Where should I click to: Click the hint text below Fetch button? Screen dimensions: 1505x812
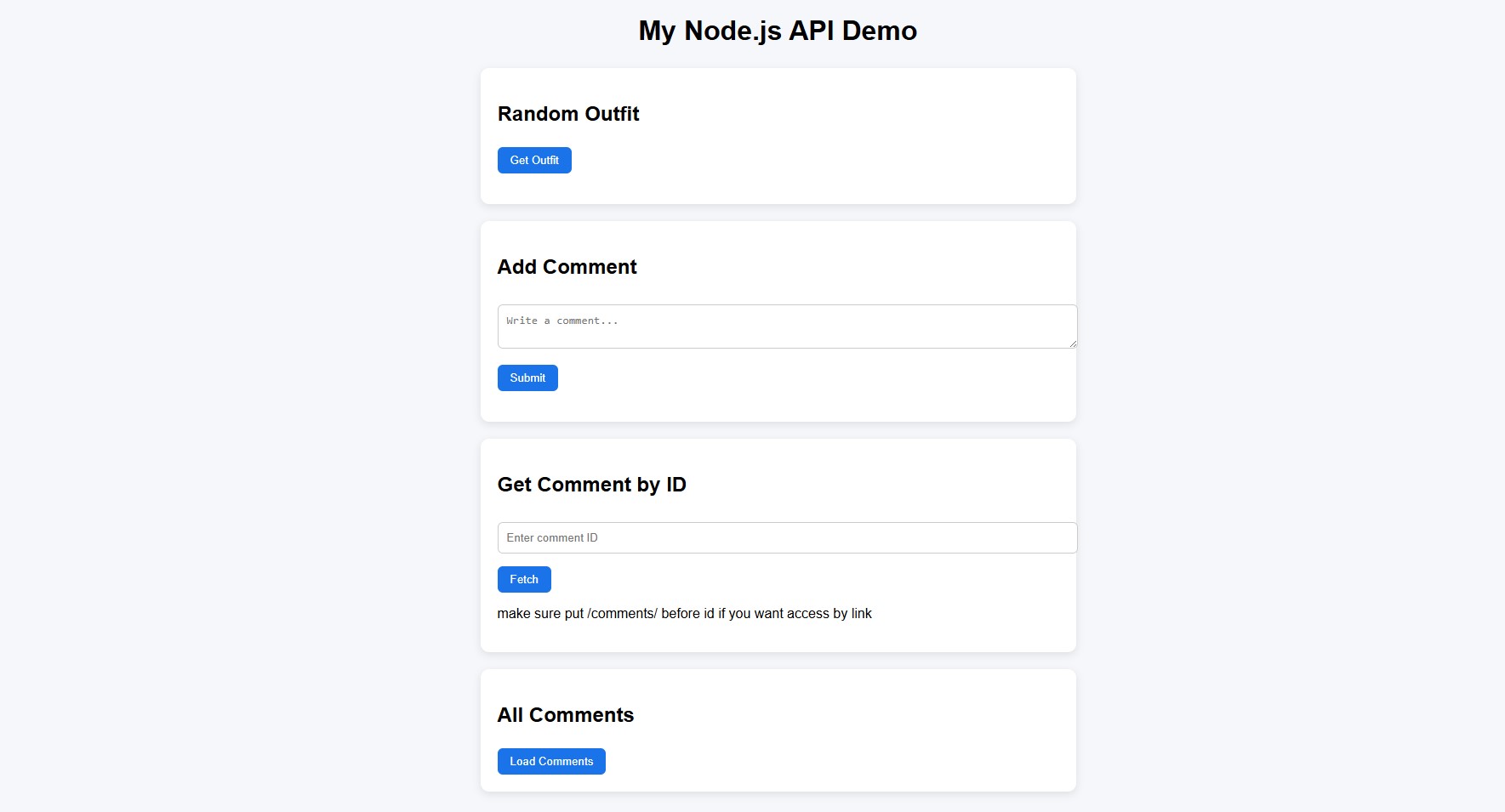(684, 613)
